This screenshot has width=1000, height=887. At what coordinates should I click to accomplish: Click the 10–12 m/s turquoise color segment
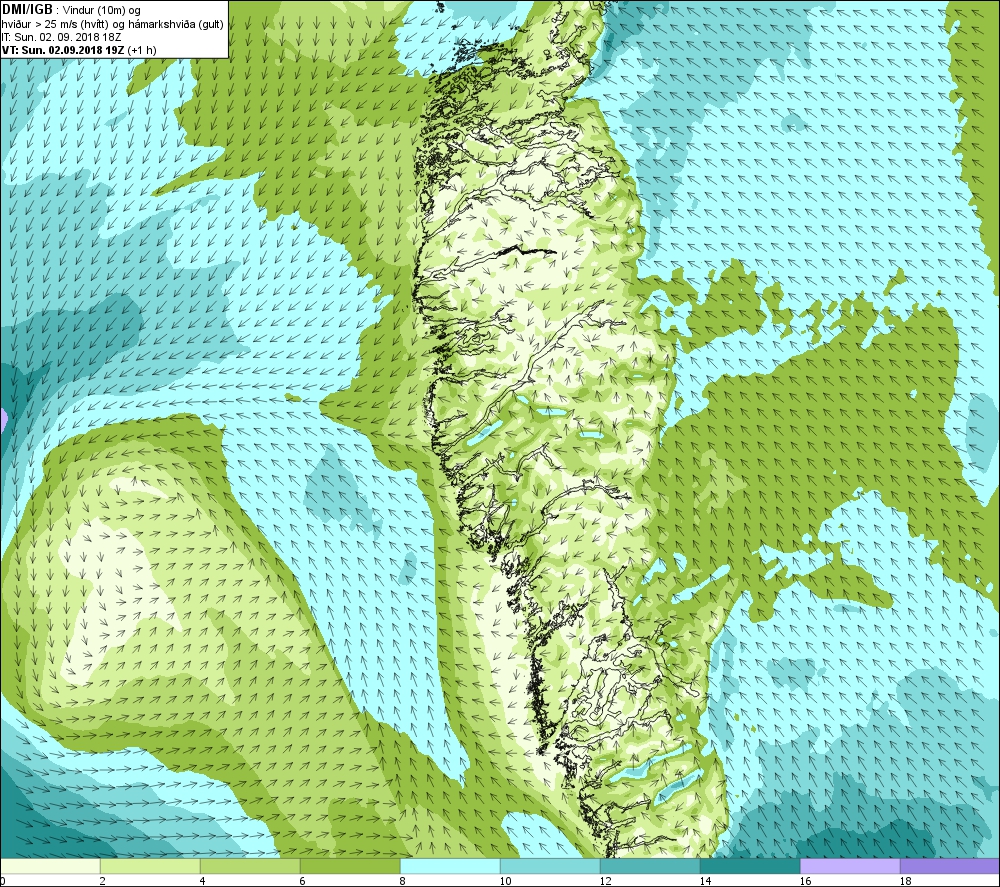click(x=550, y=866)
